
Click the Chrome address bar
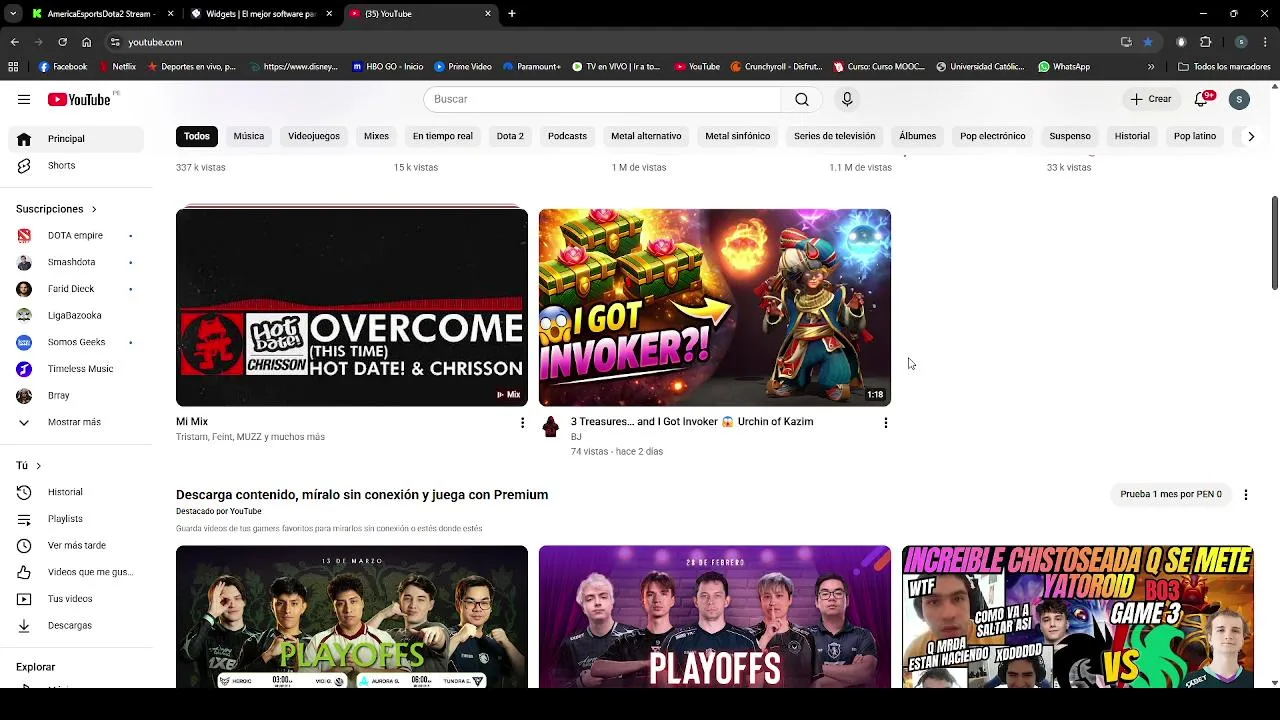coord(610,42)
